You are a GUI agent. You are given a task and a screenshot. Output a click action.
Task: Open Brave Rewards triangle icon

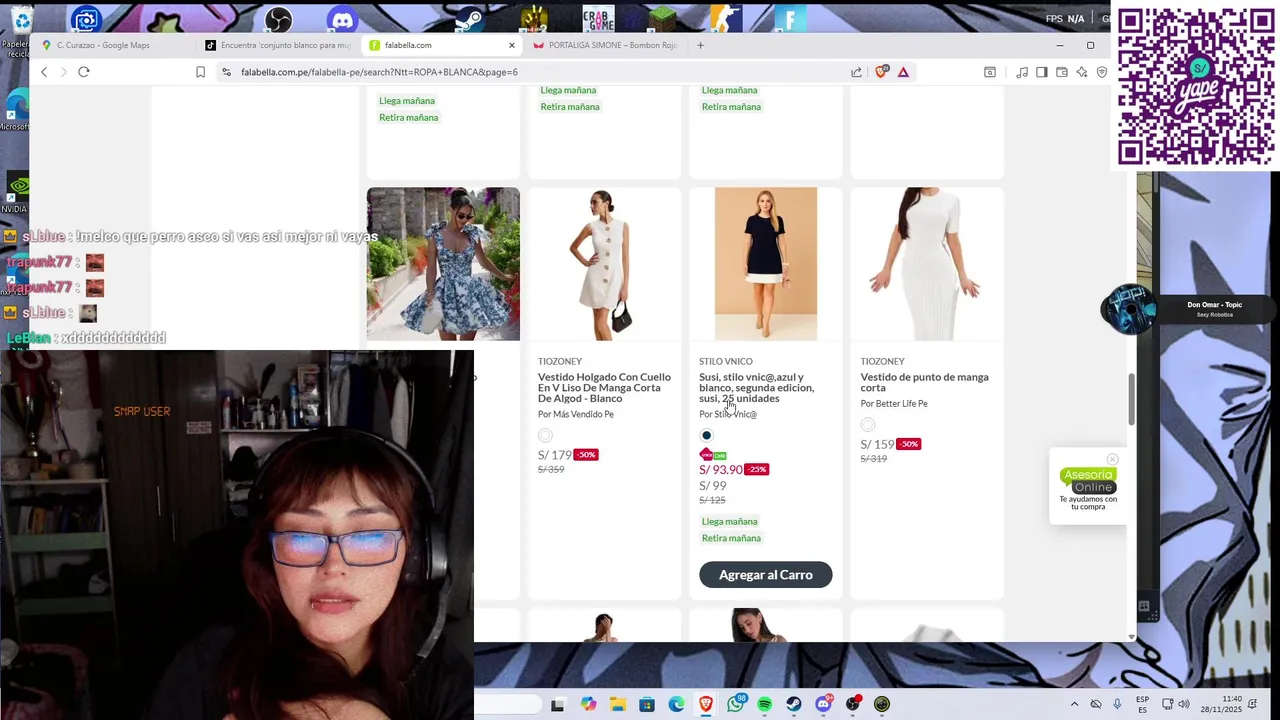[x=903, y=72]
